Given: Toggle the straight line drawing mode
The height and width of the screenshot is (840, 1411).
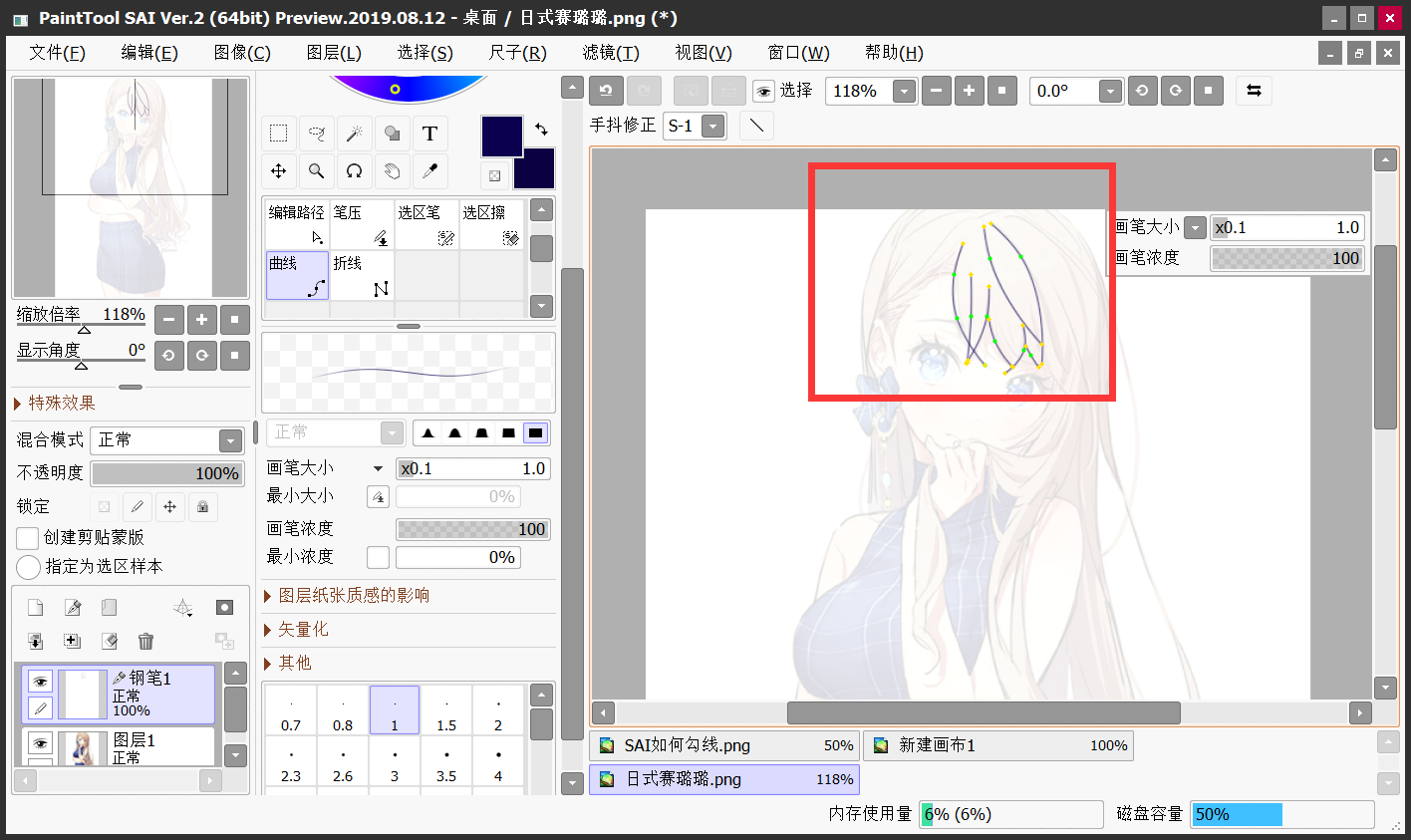Looking at the screenshot, I should [757, 126].
